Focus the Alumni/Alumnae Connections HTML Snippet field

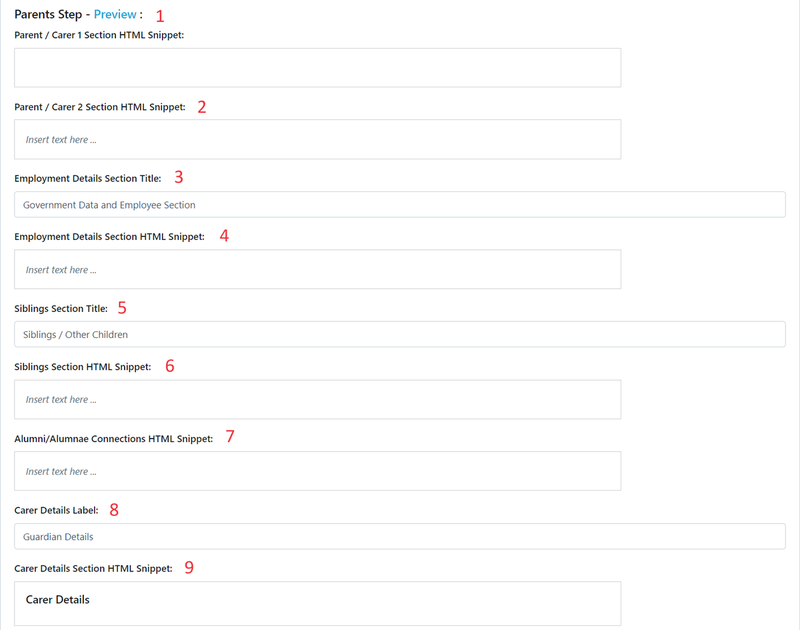pos(316,471)
